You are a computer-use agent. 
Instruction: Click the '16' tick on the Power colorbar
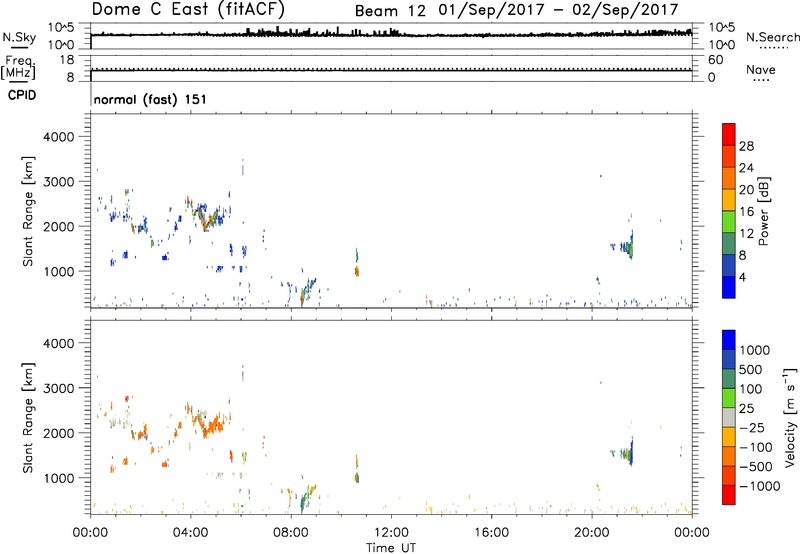(746, 211)
